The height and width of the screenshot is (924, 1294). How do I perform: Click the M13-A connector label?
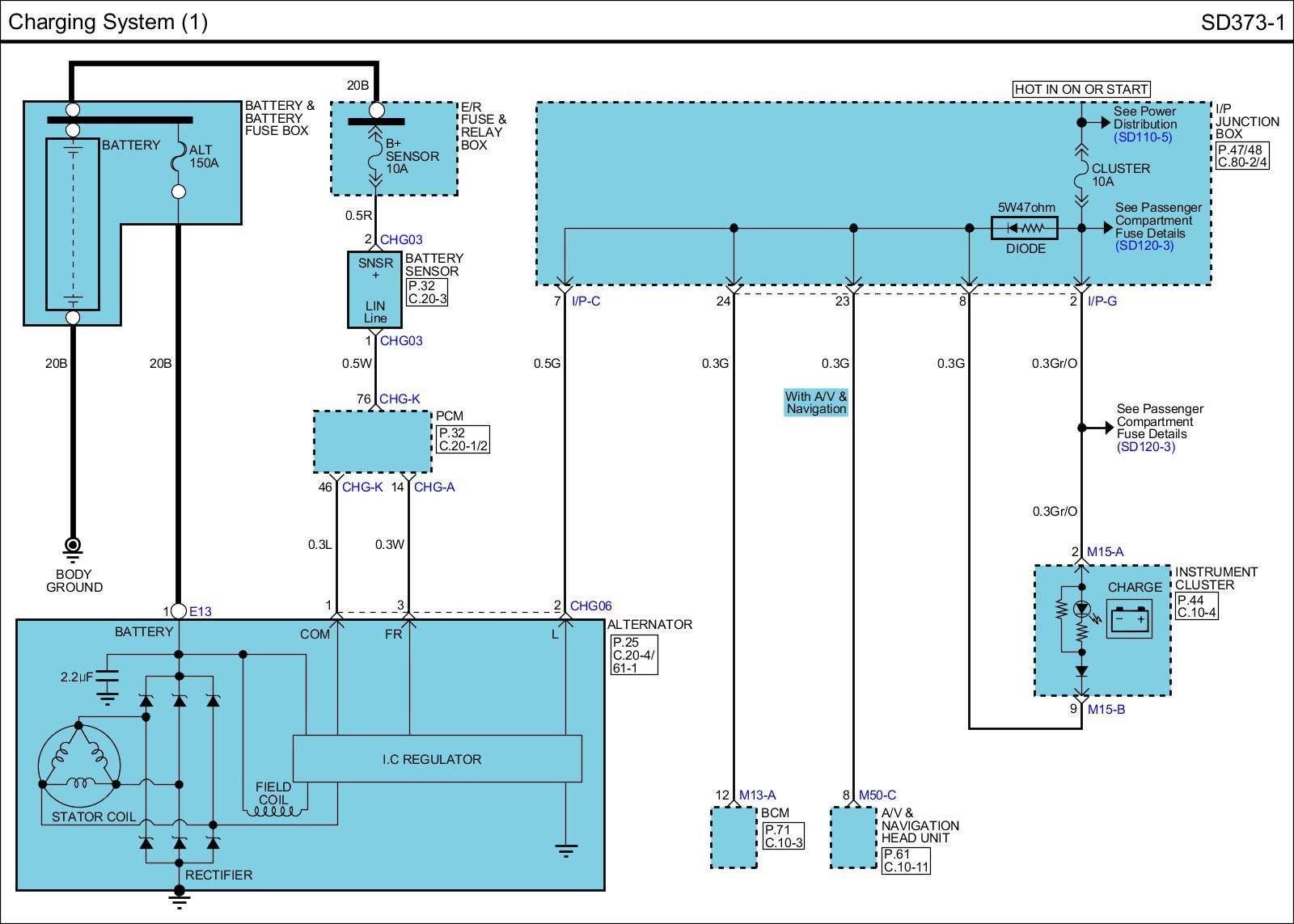(757, 795)
